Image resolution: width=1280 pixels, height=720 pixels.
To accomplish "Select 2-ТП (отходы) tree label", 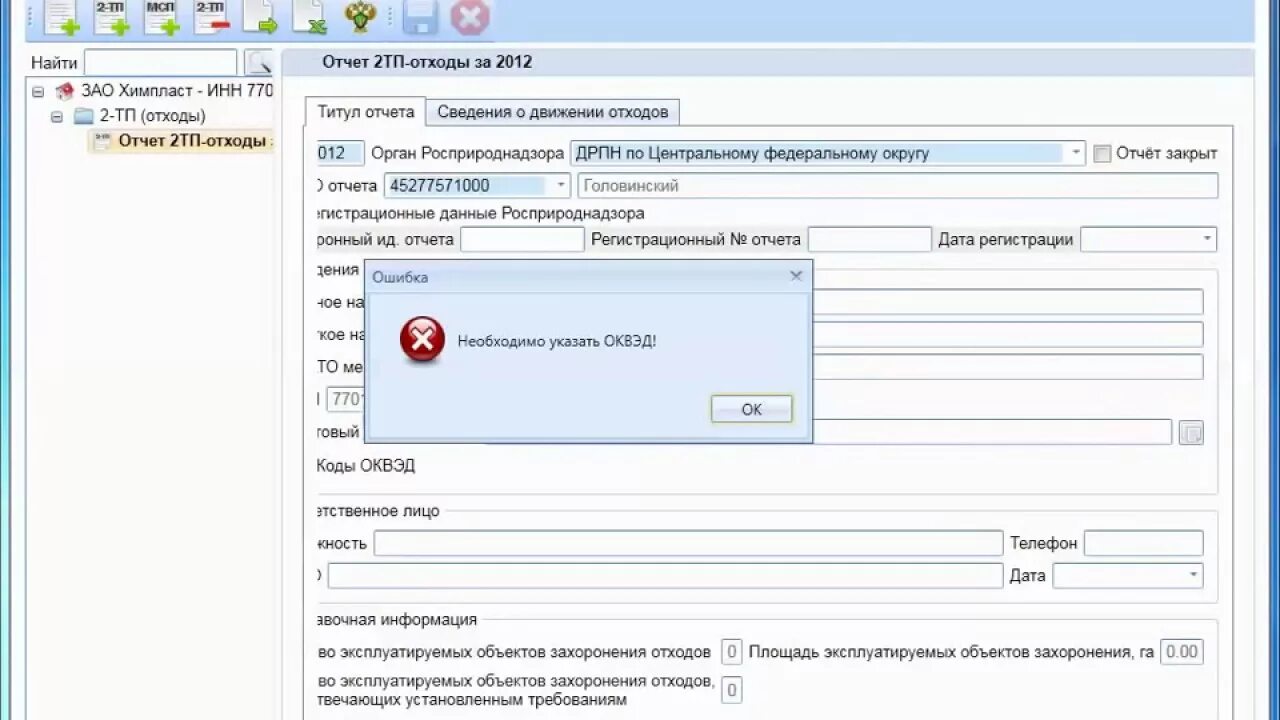I will coord(153,116).
